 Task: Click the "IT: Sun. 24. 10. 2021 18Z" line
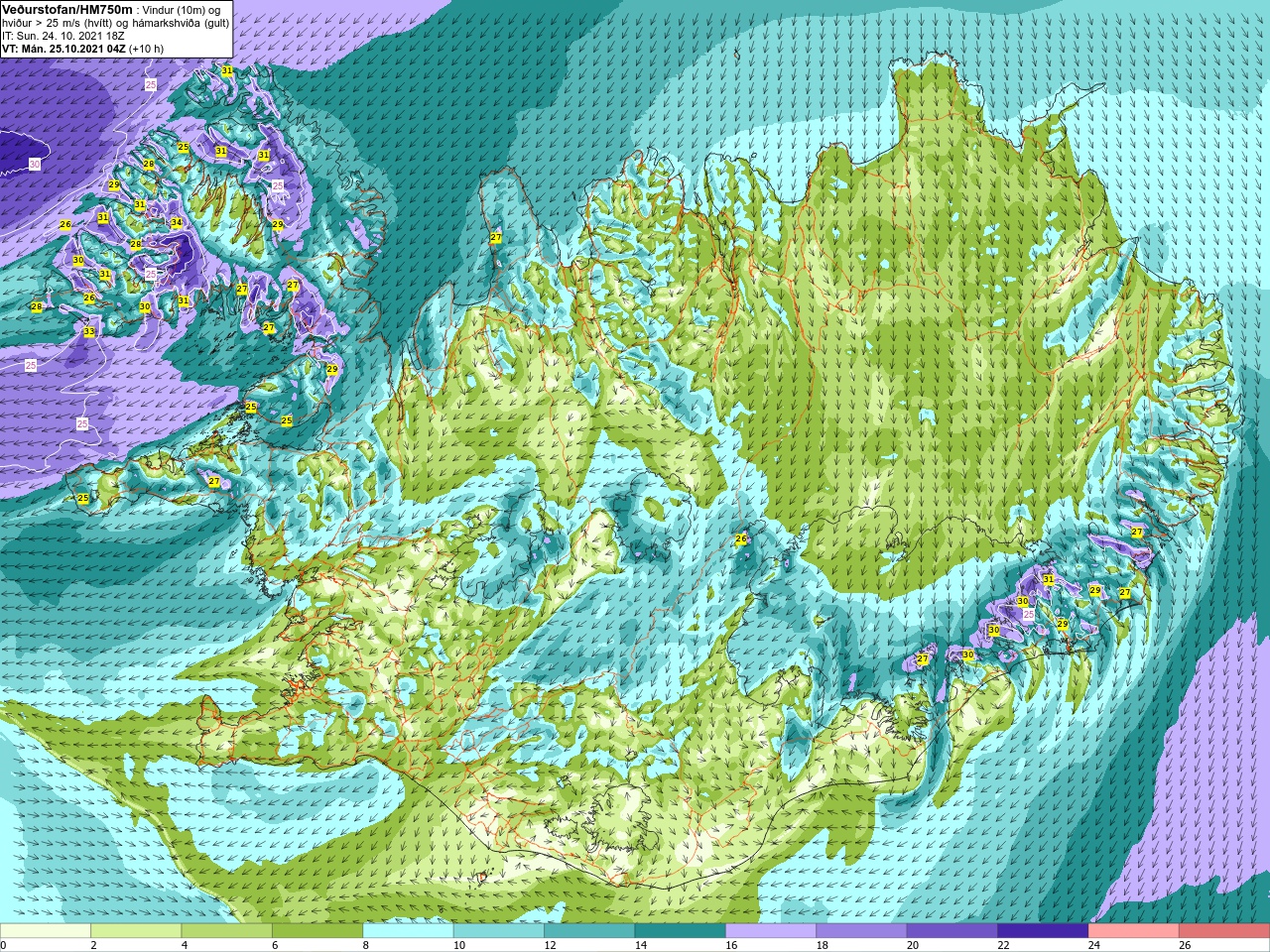tap(63, 35)
